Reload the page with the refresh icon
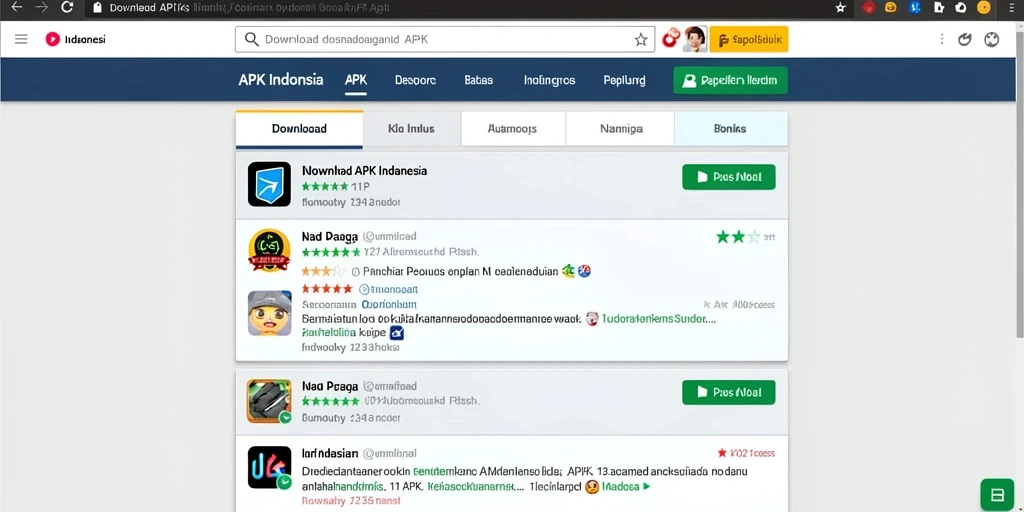The height and width of the screenshot is (512, 1024). coord(67,7)
